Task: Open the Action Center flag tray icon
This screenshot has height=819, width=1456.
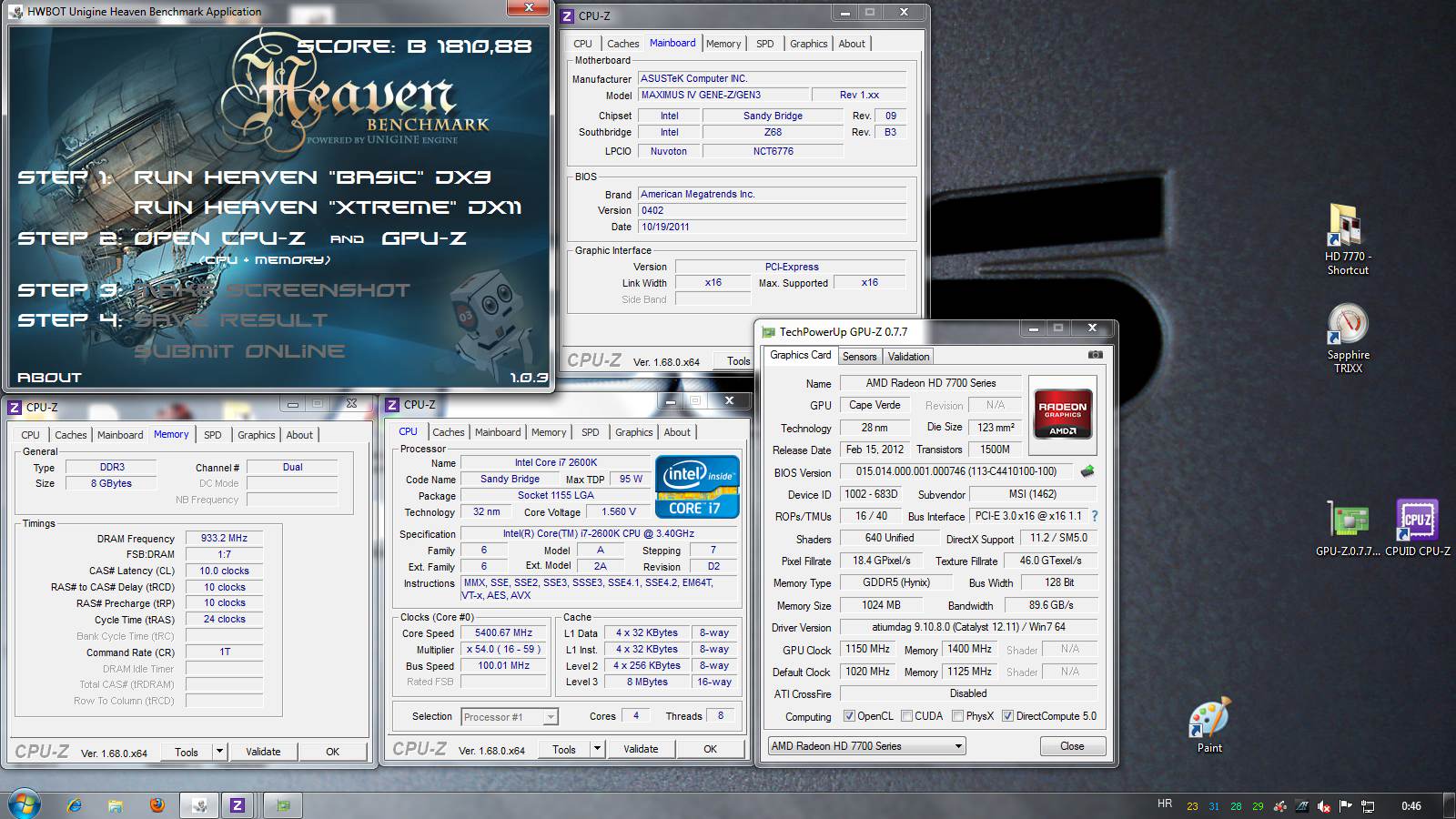Action: [x=1345, y=806]
